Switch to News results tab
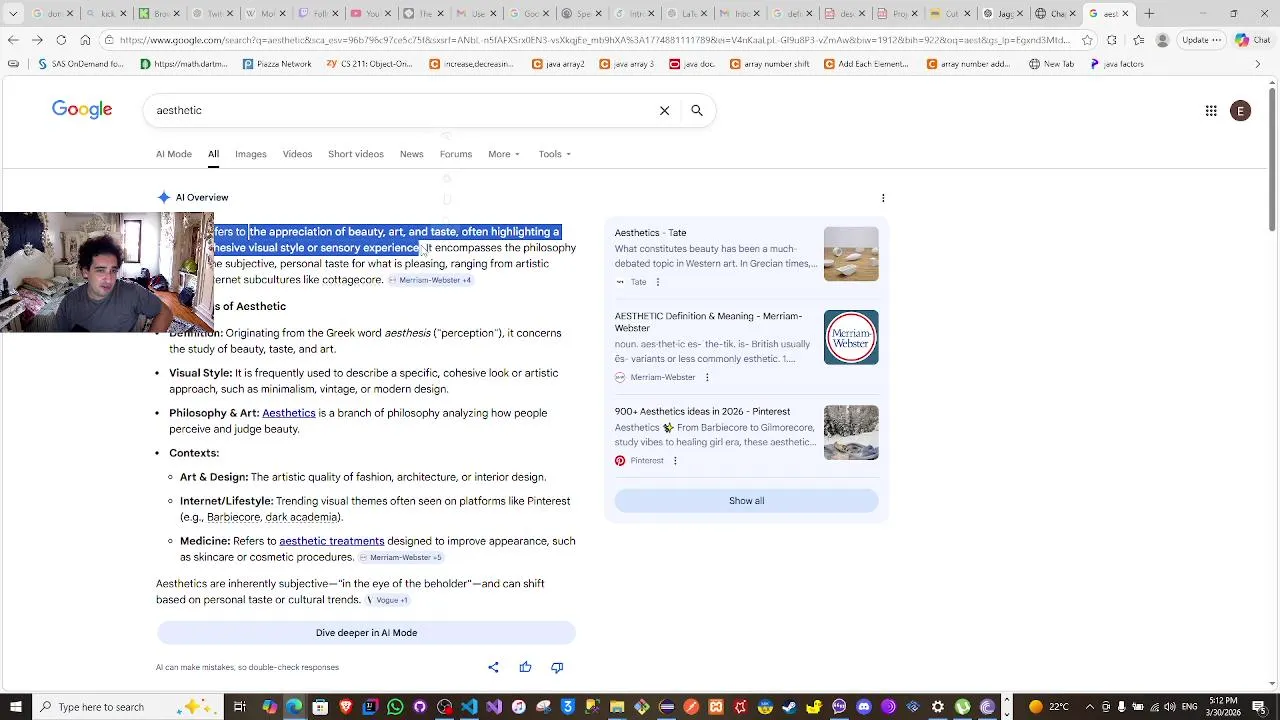 click(412, 154)
